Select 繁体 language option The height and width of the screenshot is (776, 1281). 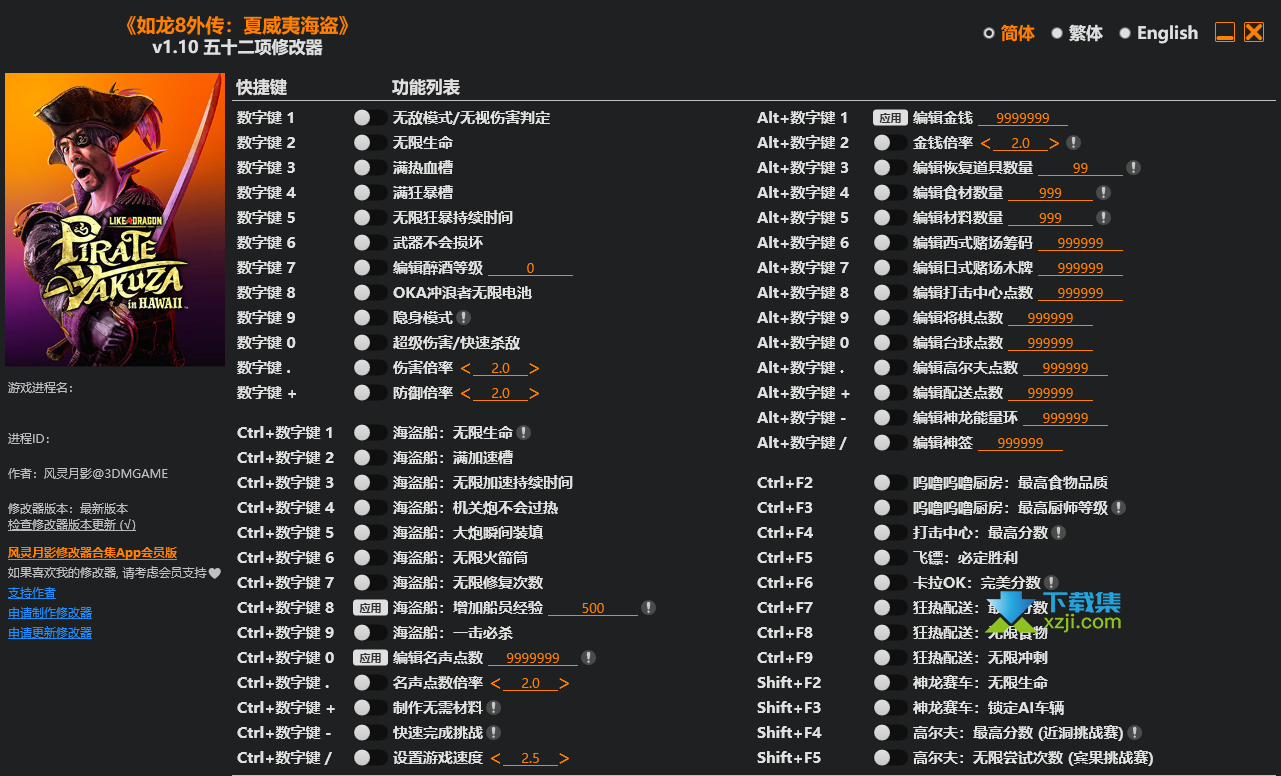tap(1077, 33)
